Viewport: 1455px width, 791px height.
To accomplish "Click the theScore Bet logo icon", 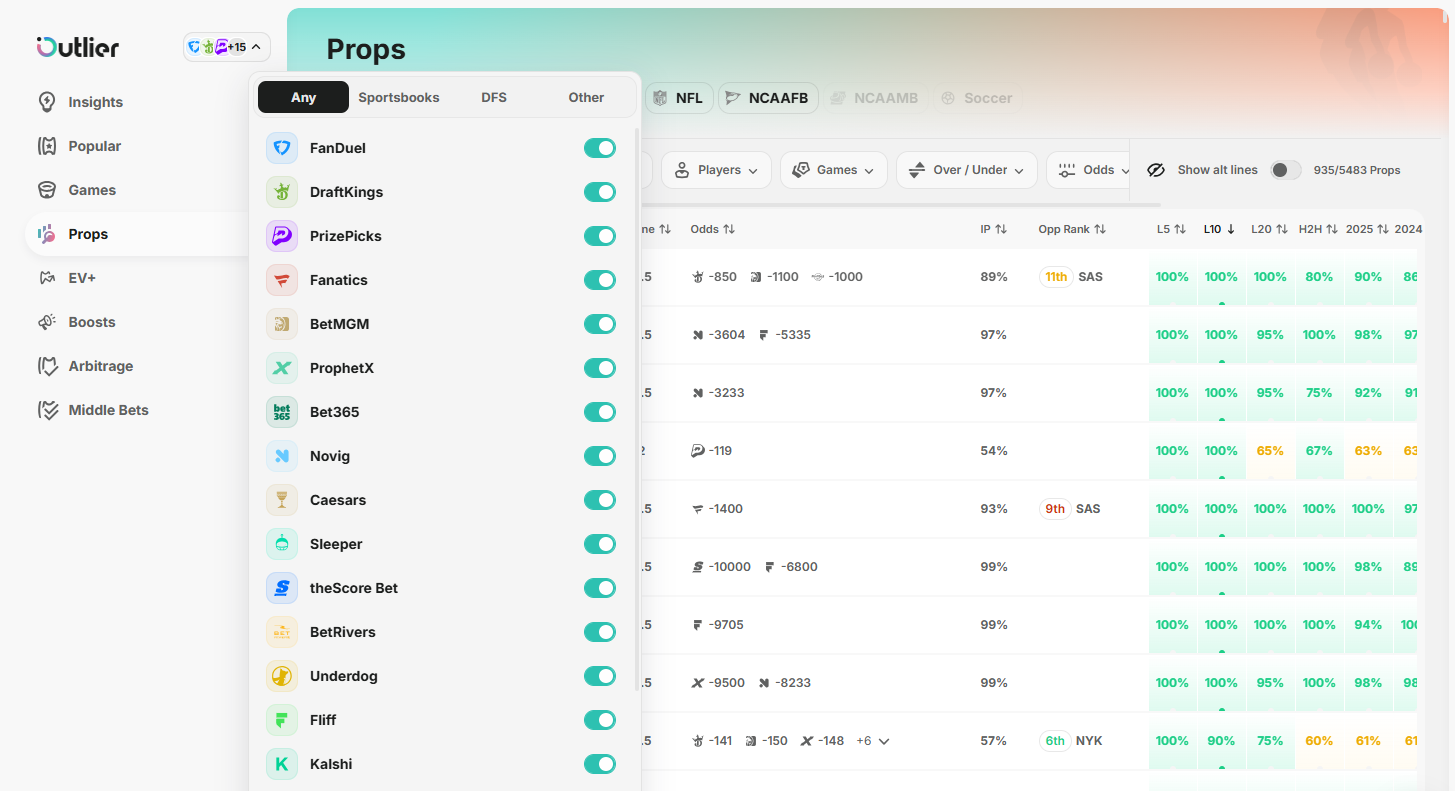I will coord(282,588).
